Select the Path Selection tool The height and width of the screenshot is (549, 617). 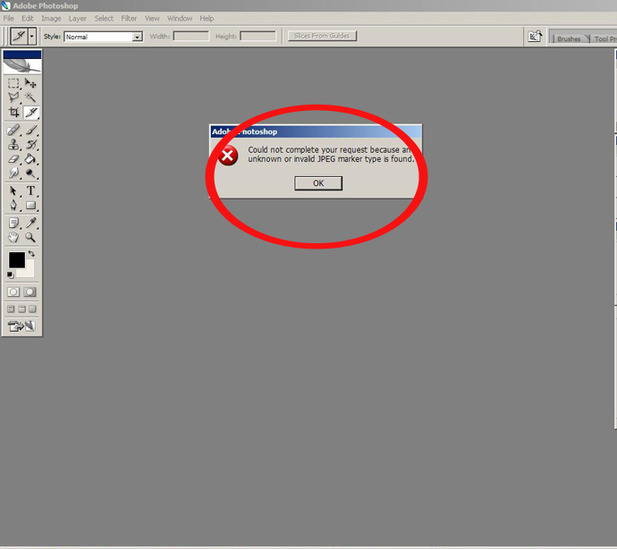click(14, 191)
